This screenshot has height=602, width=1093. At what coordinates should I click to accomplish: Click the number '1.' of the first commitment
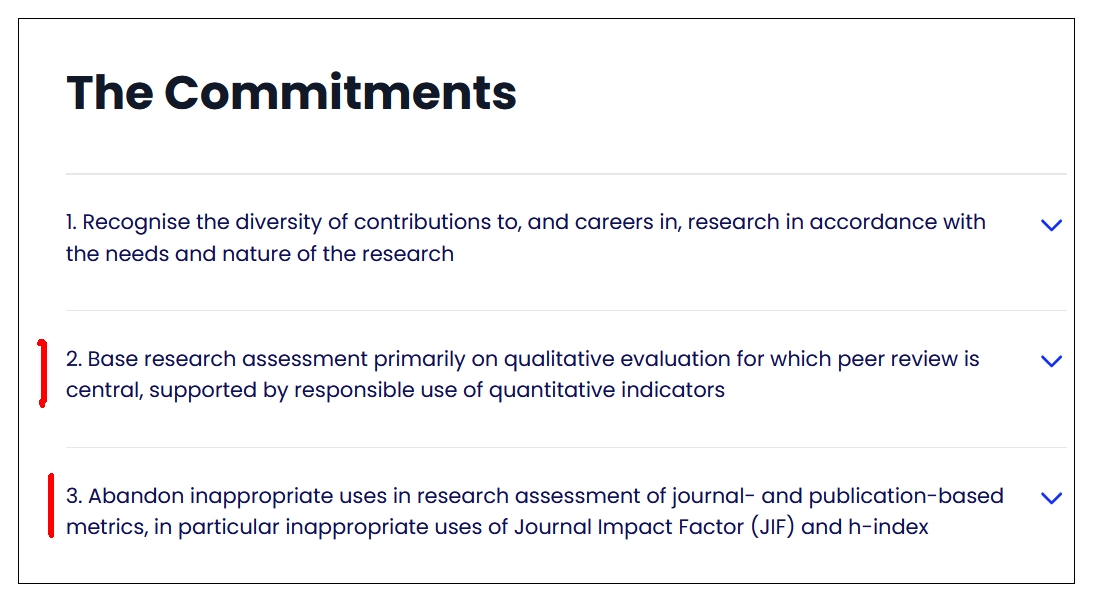(x=72, y=222)
